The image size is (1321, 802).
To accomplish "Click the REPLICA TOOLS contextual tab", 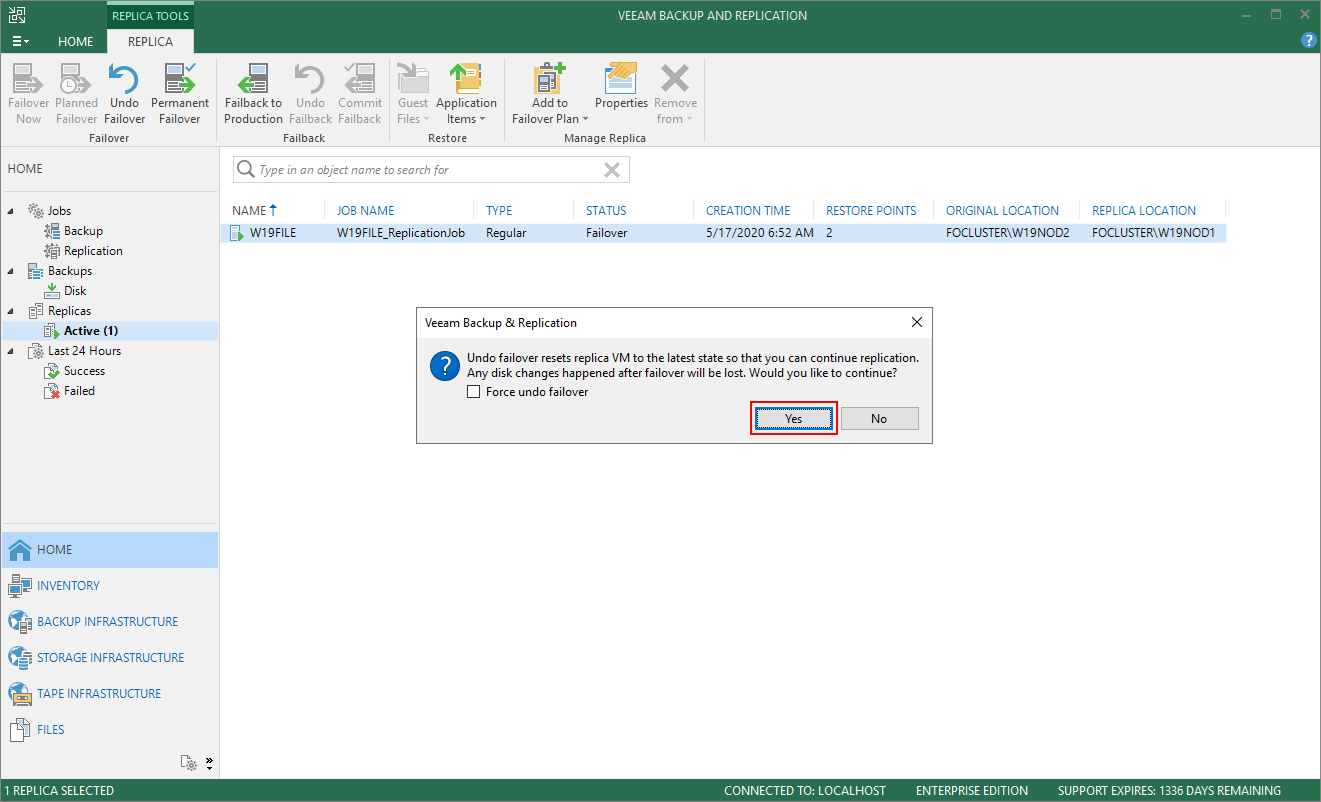I will (x=150, y=15).
